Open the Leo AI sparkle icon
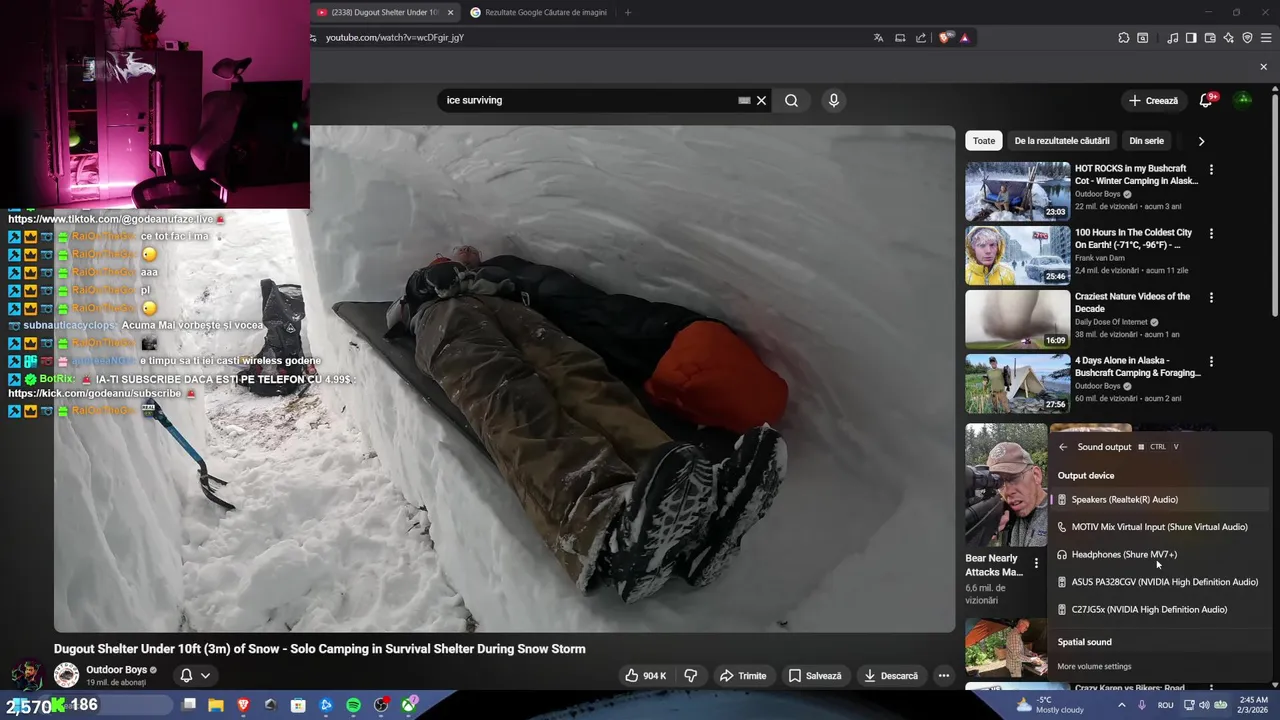Viewport: 1280px width, 720px height. click(1228, 38)
